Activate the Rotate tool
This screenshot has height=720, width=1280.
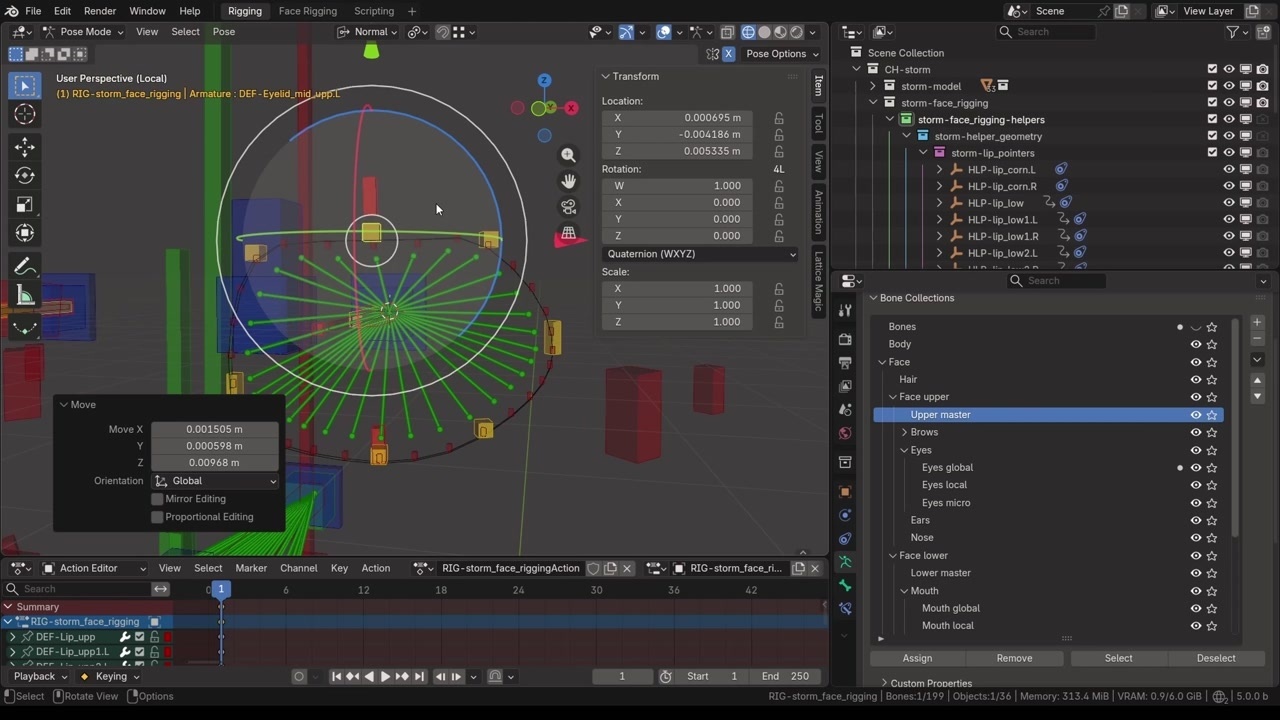tap(25, 176)
